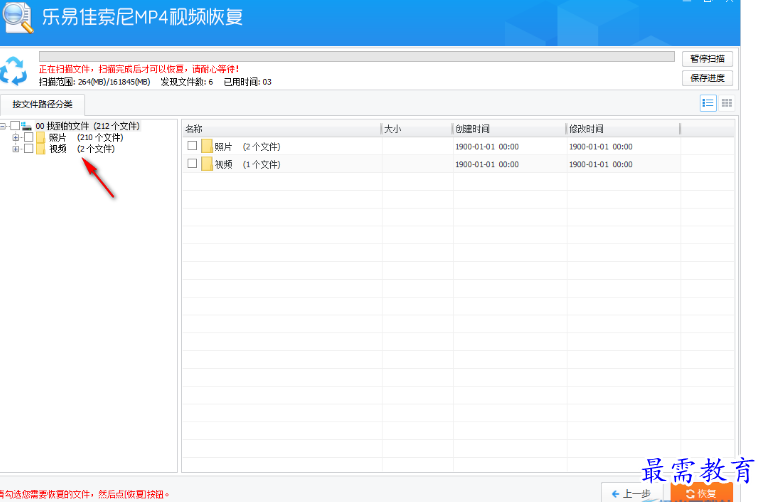
Task: Click the drive icon beside 找到的文件
Action: 26,126
